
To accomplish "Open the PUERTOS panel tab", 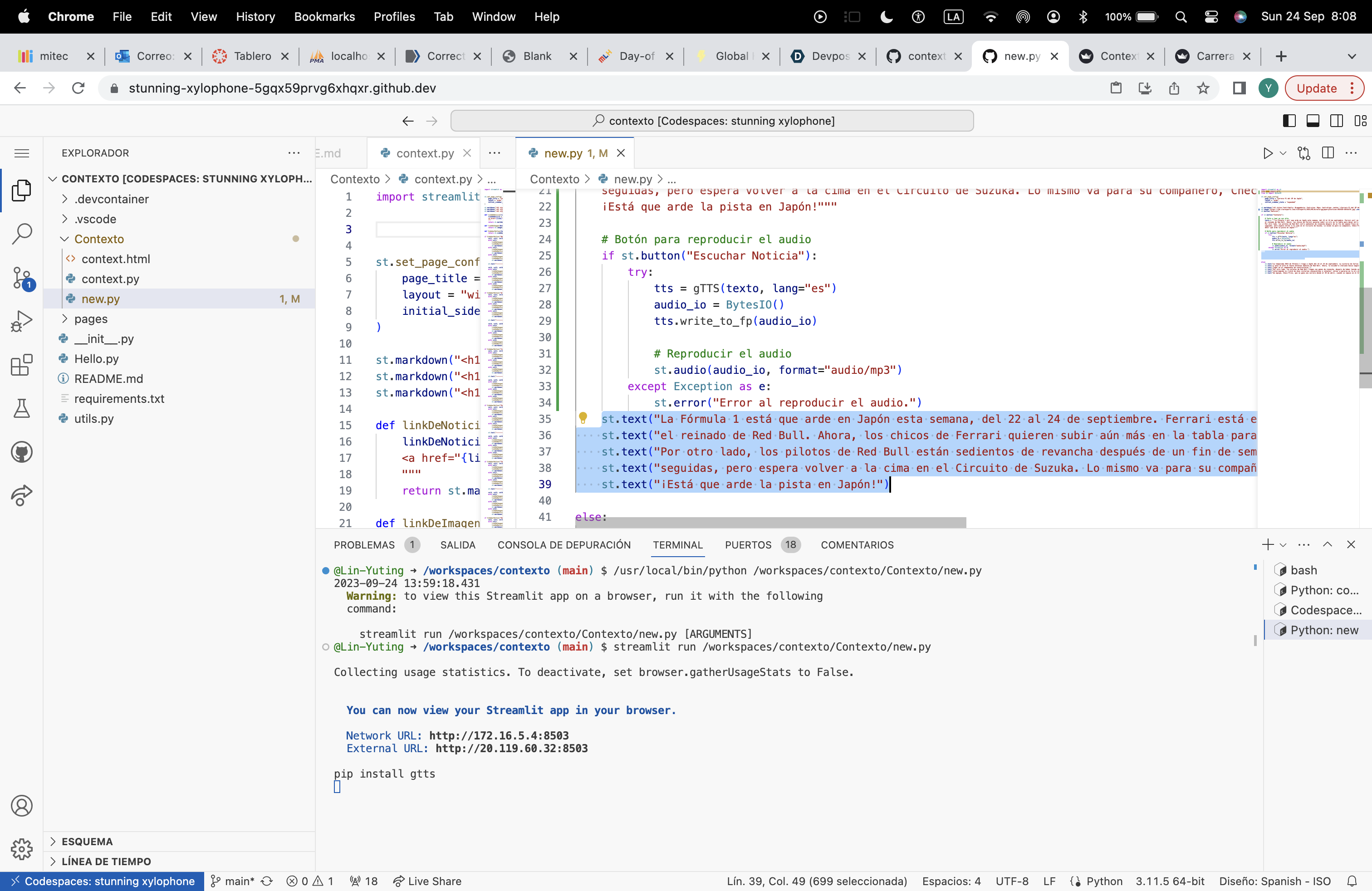I will click(748, 545).
